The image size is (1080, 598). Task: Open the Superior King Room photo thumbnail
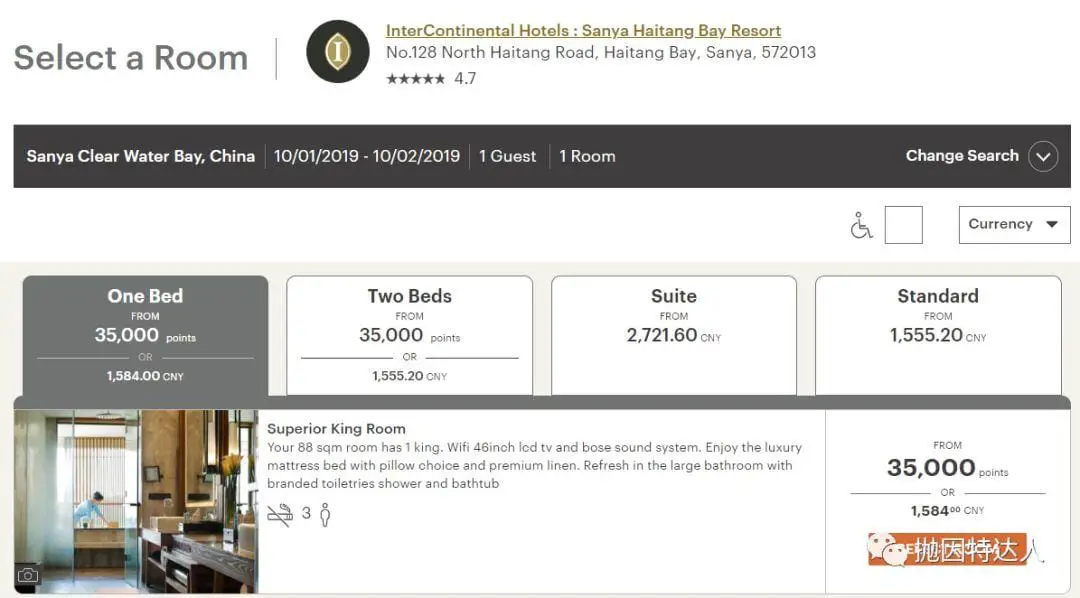pyautogui.click(x=136, y=500)
